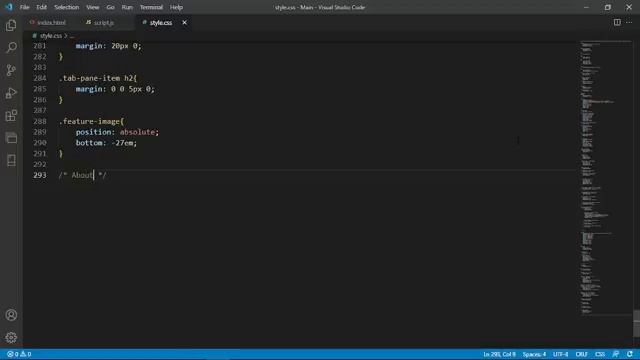Screen dimensions: 640x360
Task: Restore down the VS Code window
Action: coord(608,7)
